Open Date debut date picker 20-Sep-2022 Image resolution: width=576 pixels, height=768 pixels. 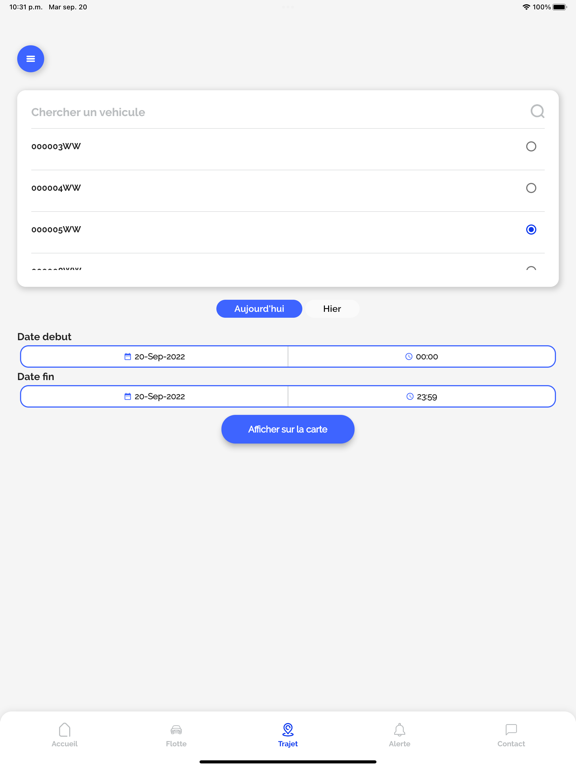[x=154, y=357]
